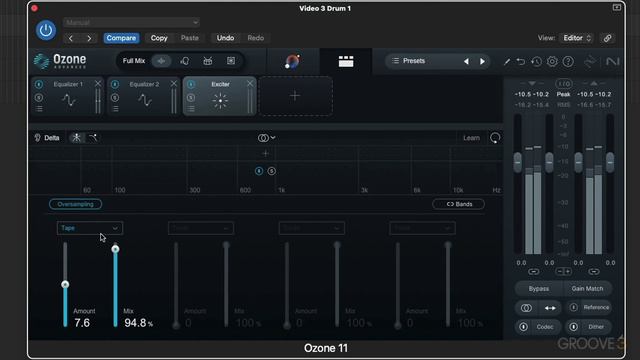Enable Gain Match
640x360 pixels.
[587, 289]
